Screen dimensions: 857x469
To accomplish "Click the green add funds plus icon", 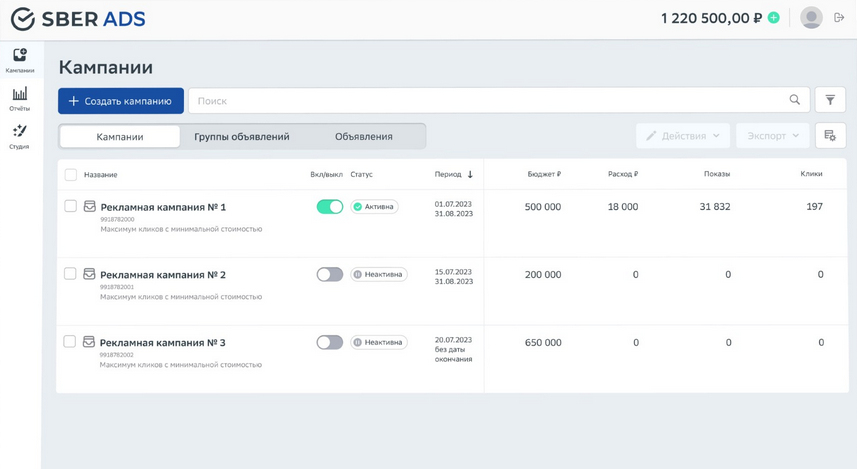I will (x=773, y=18).
